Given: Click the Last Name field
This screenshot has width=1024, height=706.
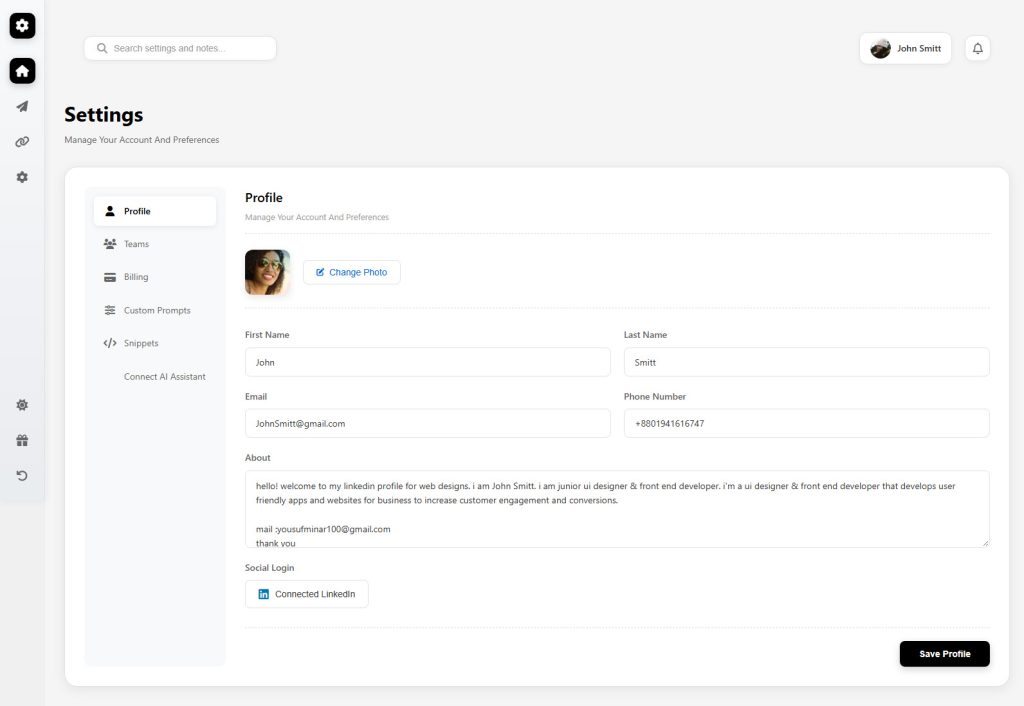Looking at the screenshot, I should [x=807, y=362].
